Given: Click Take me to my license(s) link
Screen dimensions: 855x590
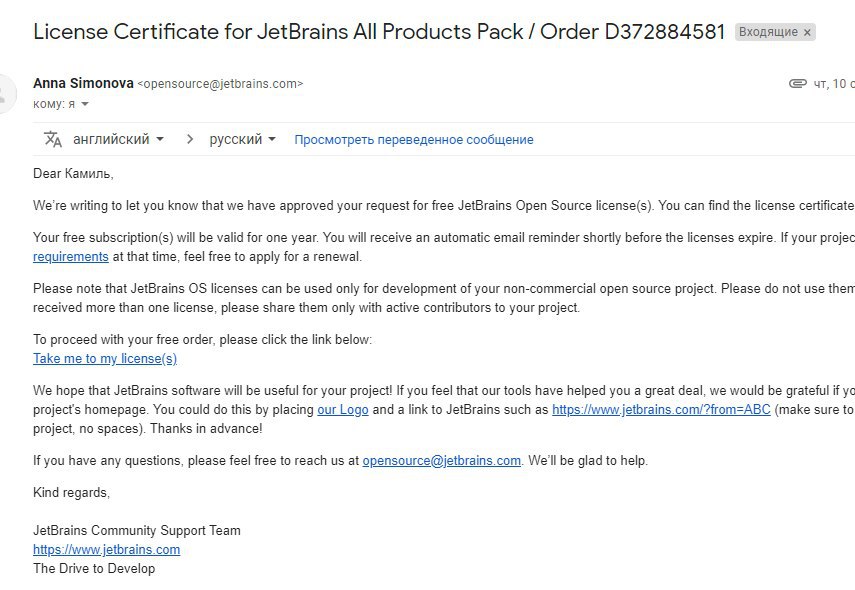Looking at the screenshot, I should coord(105,359).
